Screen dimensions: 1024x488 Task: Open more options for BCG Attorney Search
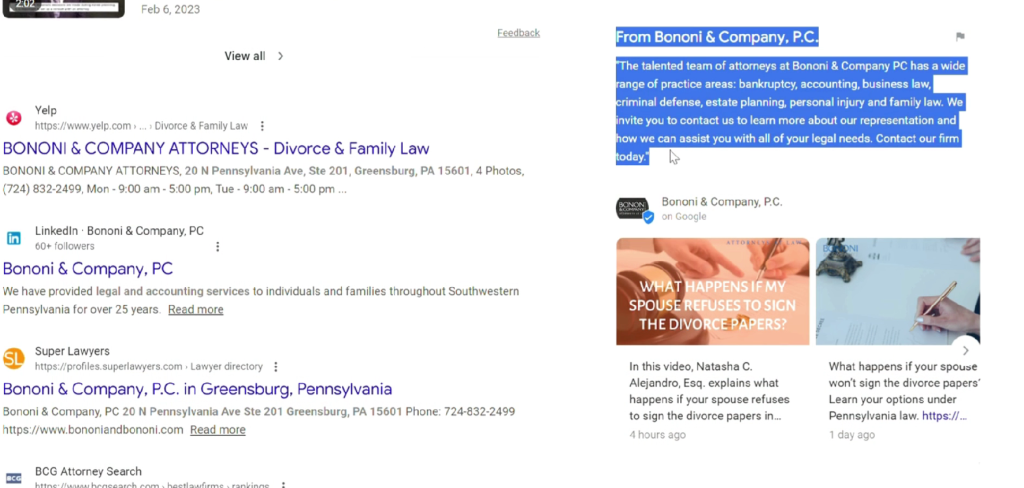click(x=283, y=485)
